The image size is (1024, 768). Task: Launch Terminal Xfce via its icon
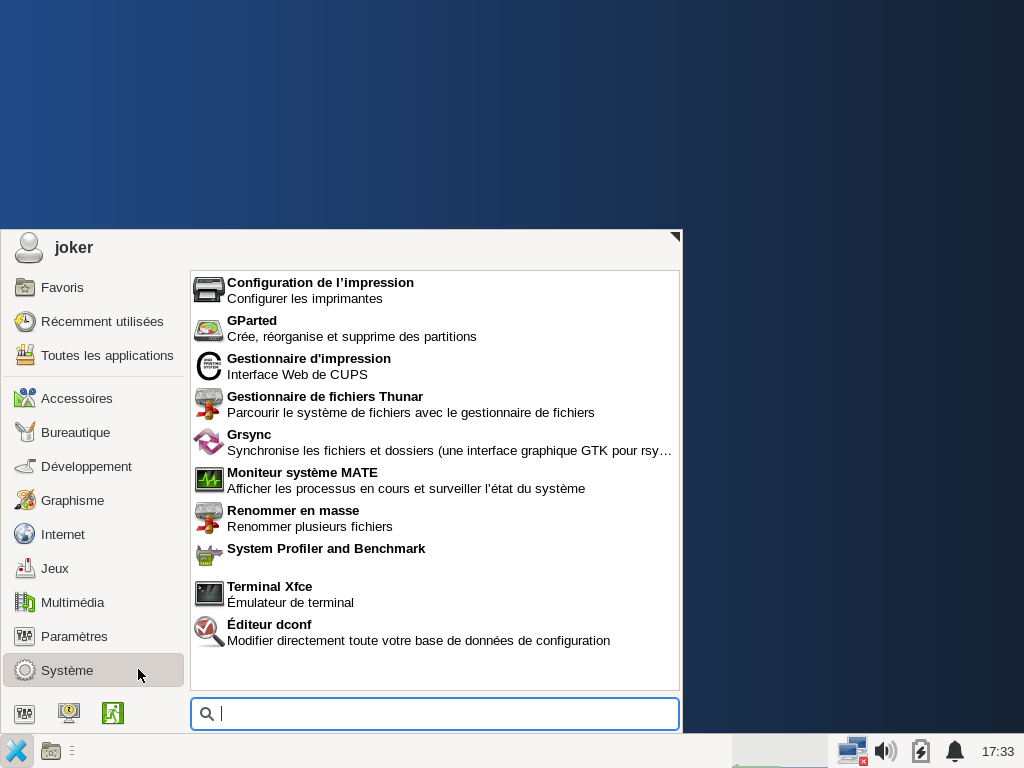(x=208, y=594)
